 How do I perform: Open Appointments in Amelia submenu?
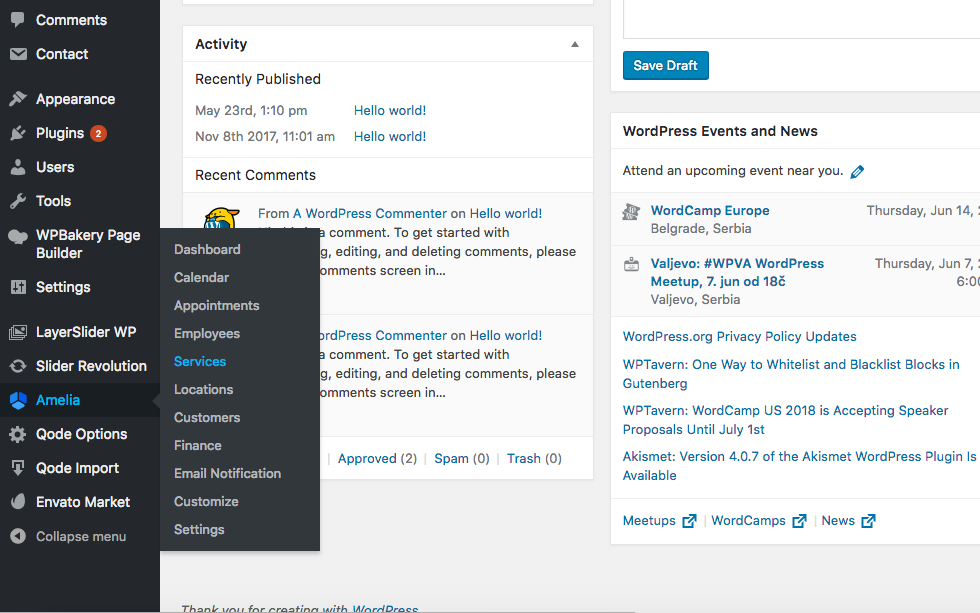[216, 306]
